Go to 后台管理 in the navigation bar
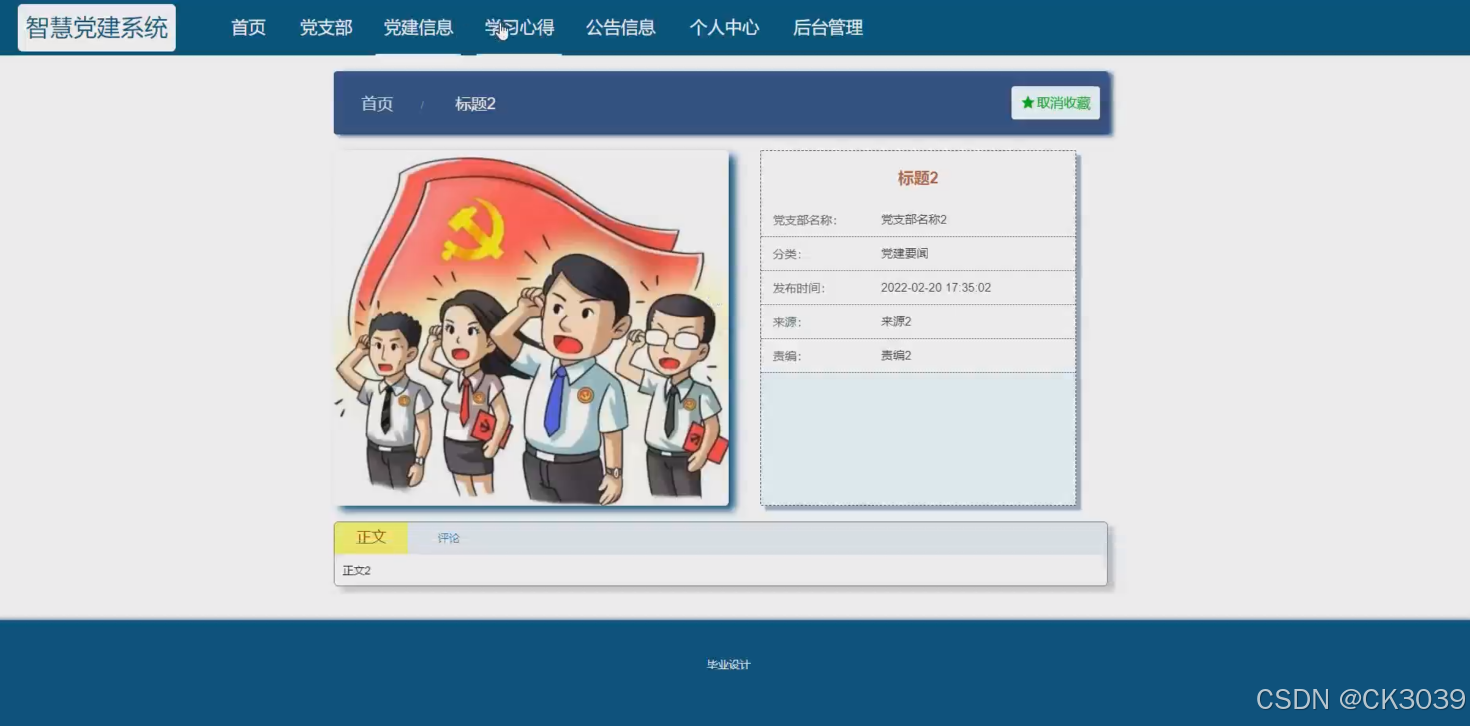 pos(828,28)
